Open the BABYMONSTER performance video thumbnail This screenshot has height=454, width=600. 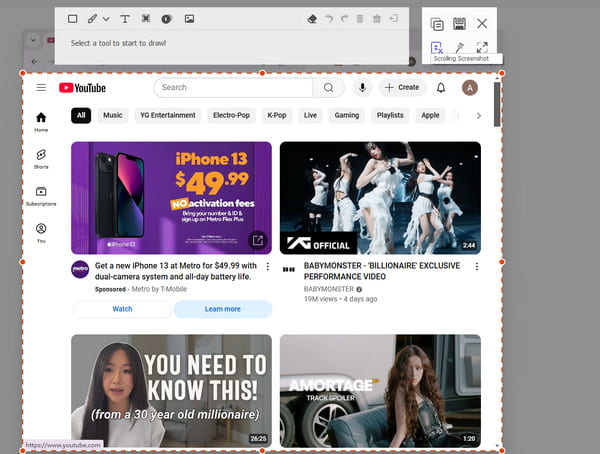point(380,198)
